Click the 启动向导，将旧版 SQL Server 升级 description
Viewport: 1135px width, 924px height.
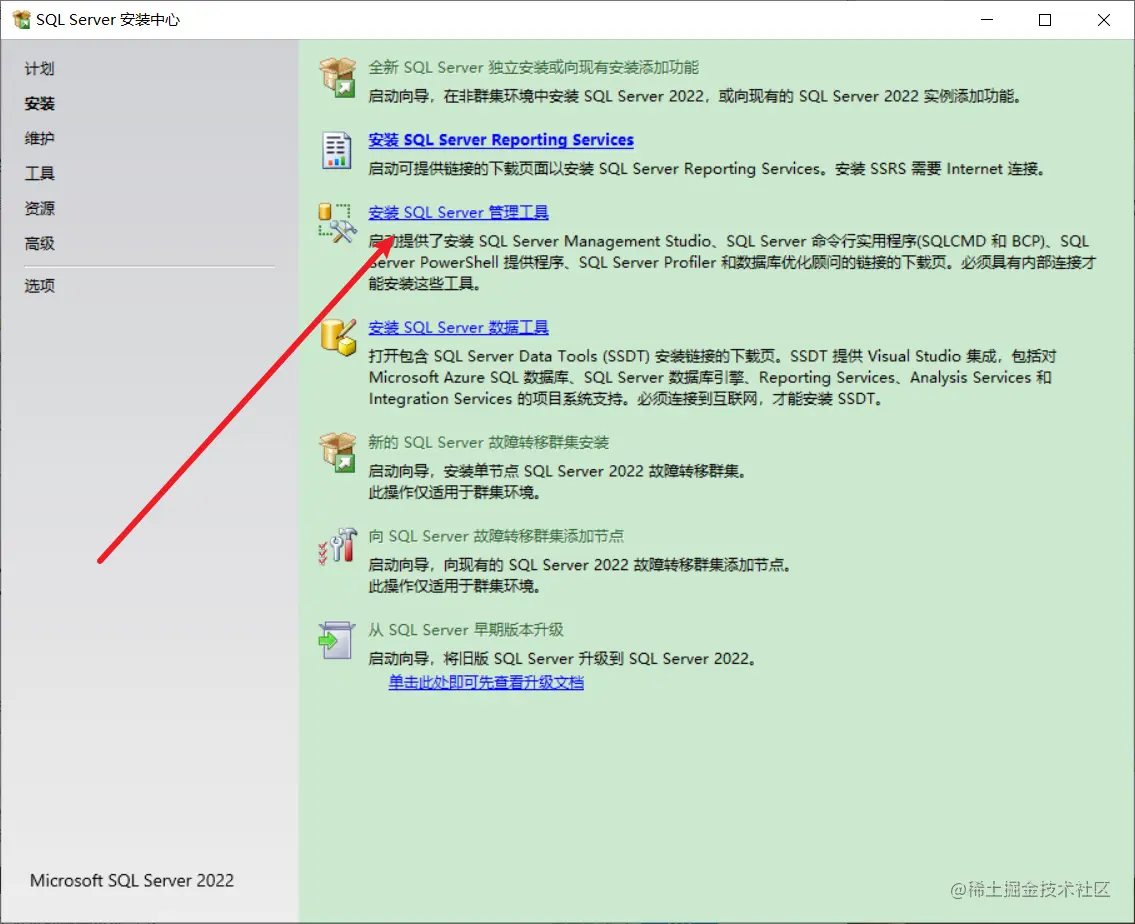(x=562, y=658)
